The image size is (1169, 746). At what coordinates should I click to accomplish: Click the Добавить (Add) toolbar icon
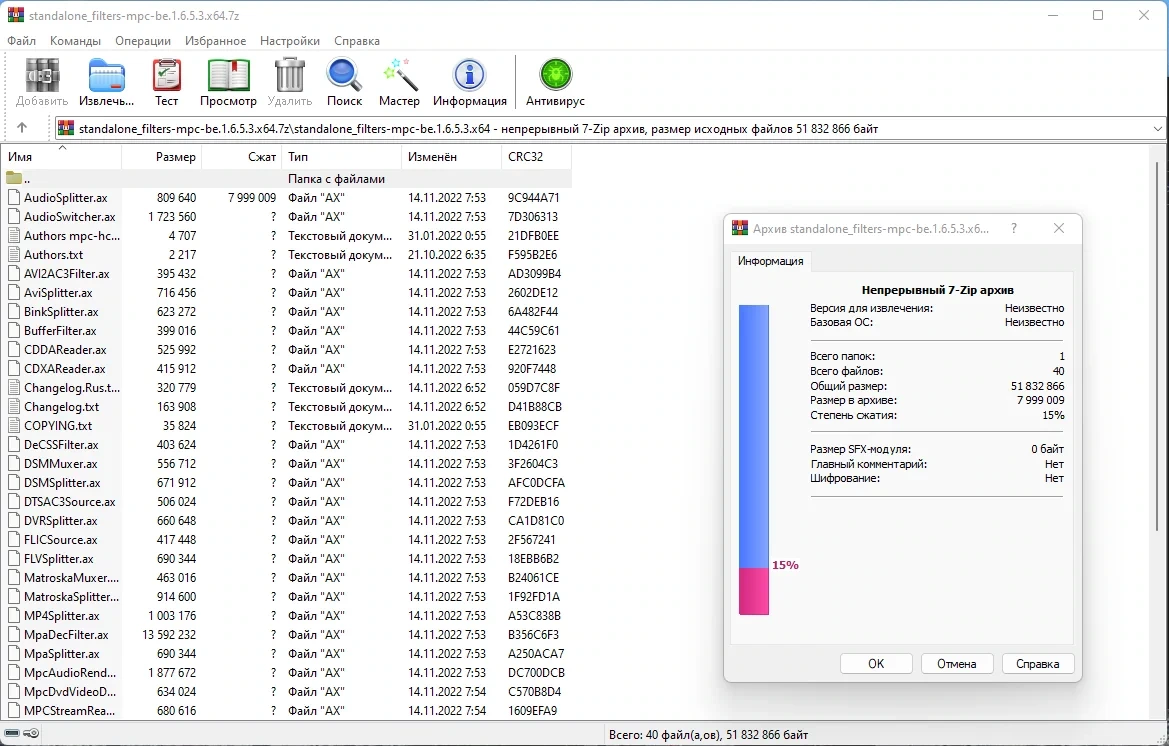pos(42,76)
